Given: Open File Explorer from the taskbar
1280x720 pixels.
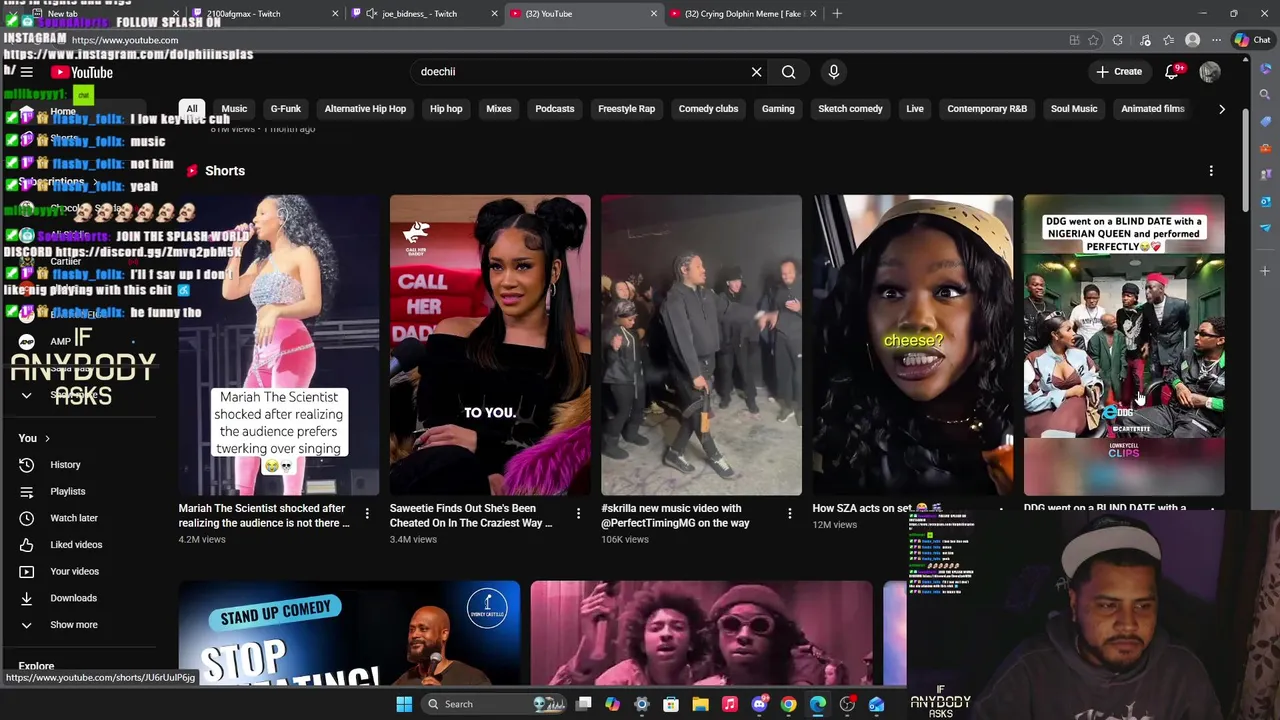Looking at the screenshot, I should 700,704.
